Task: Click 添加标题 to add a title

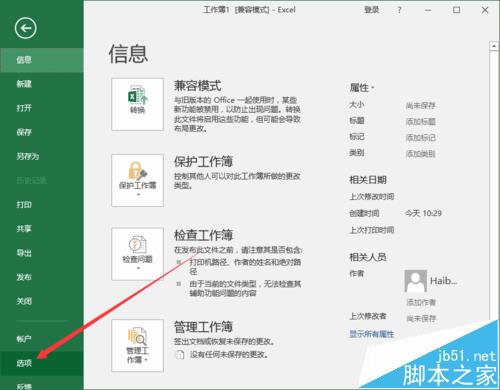Action: [421, 121]
